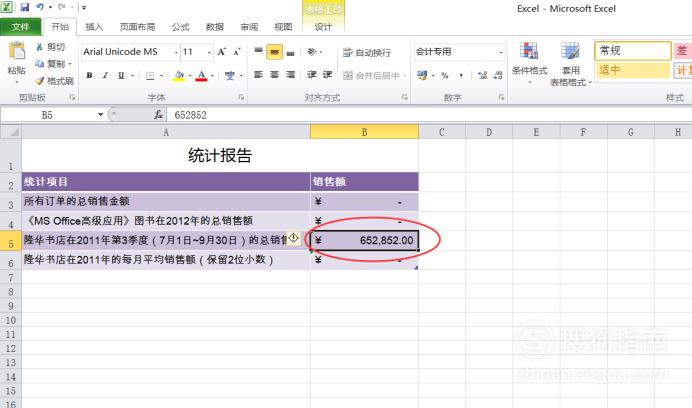This screenshot has width=692, height=408.
Task: Click Merge and Center (合并后居中)
Action: (372, 76)
